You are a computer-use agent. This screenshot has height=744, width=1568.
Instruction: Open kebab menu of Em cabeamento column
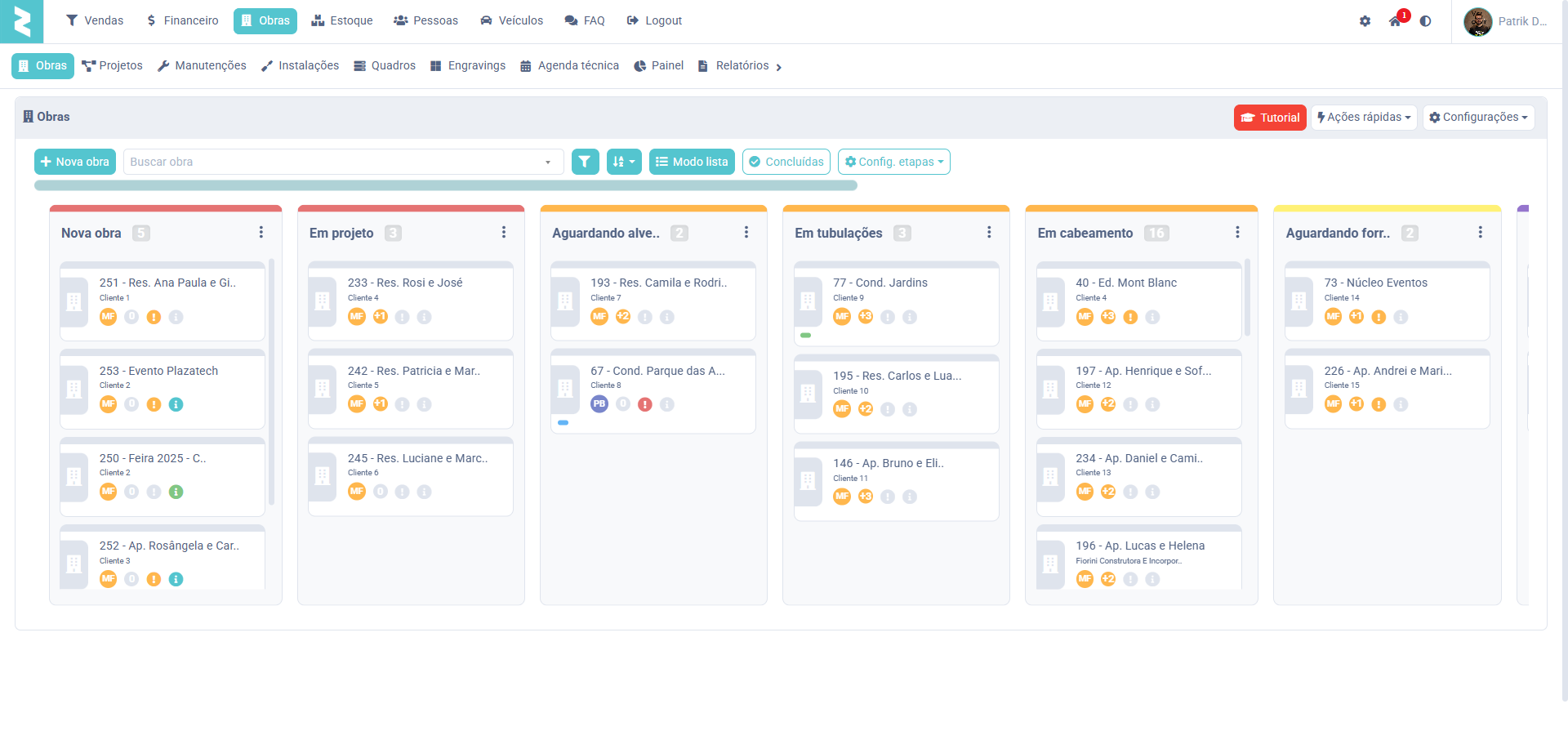1237,233
